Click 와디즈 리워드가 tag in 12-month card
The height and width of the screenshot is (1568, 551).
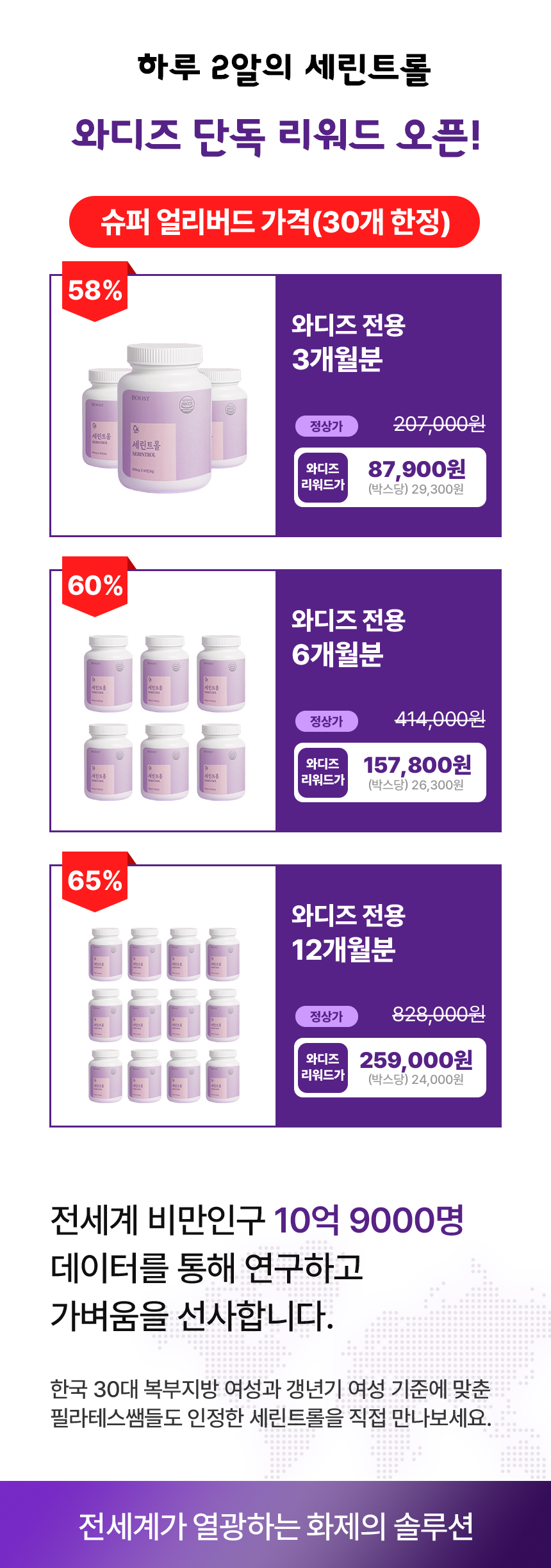pyautogui.click(x=322, y=1068)
